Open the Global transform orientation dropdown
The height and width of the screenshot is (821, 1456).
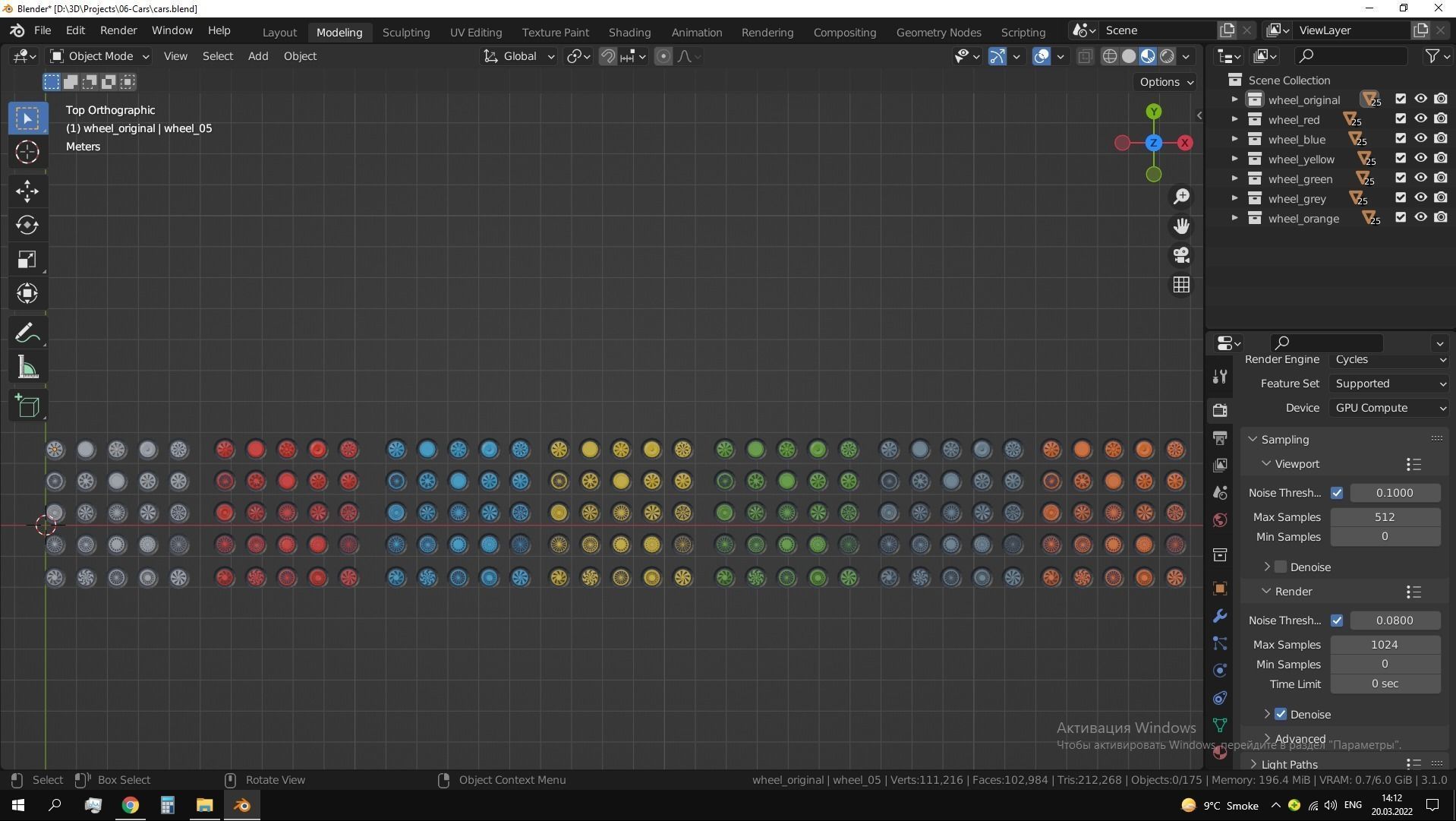coord(520,56)
